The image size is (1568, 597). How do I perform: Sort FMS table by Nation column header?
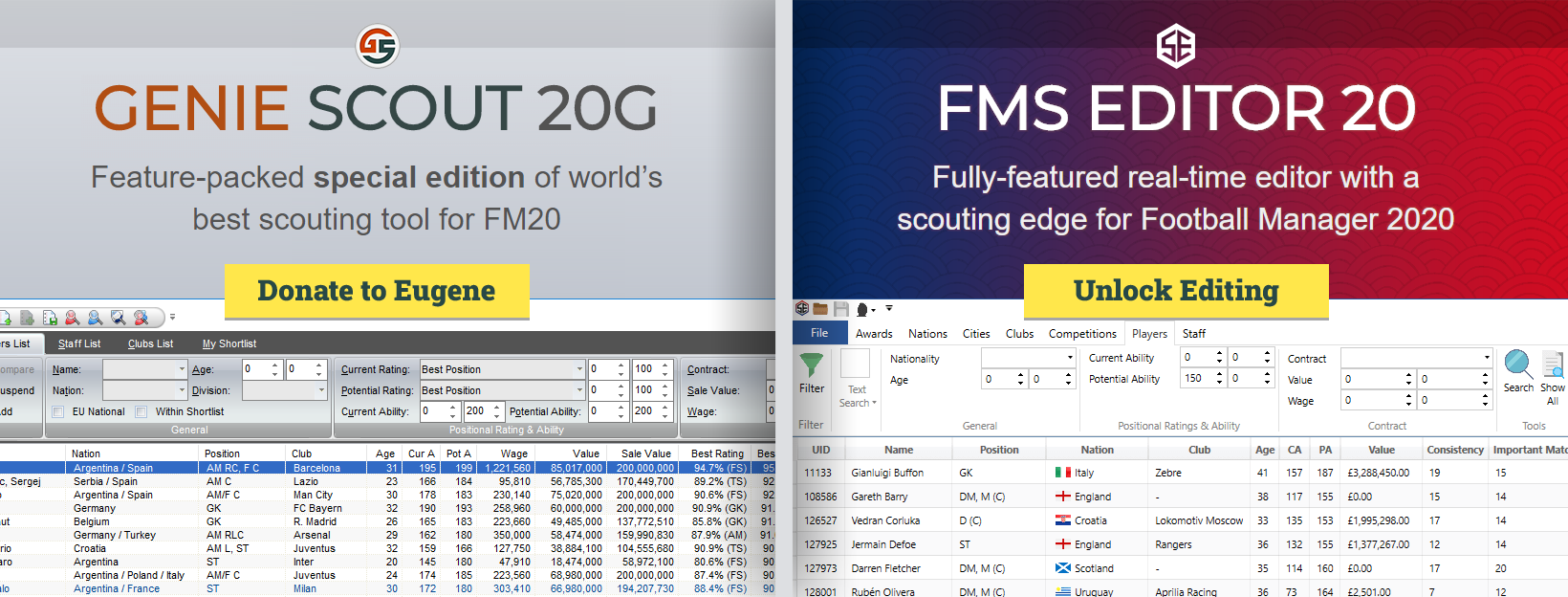(x=1097, y=450)
